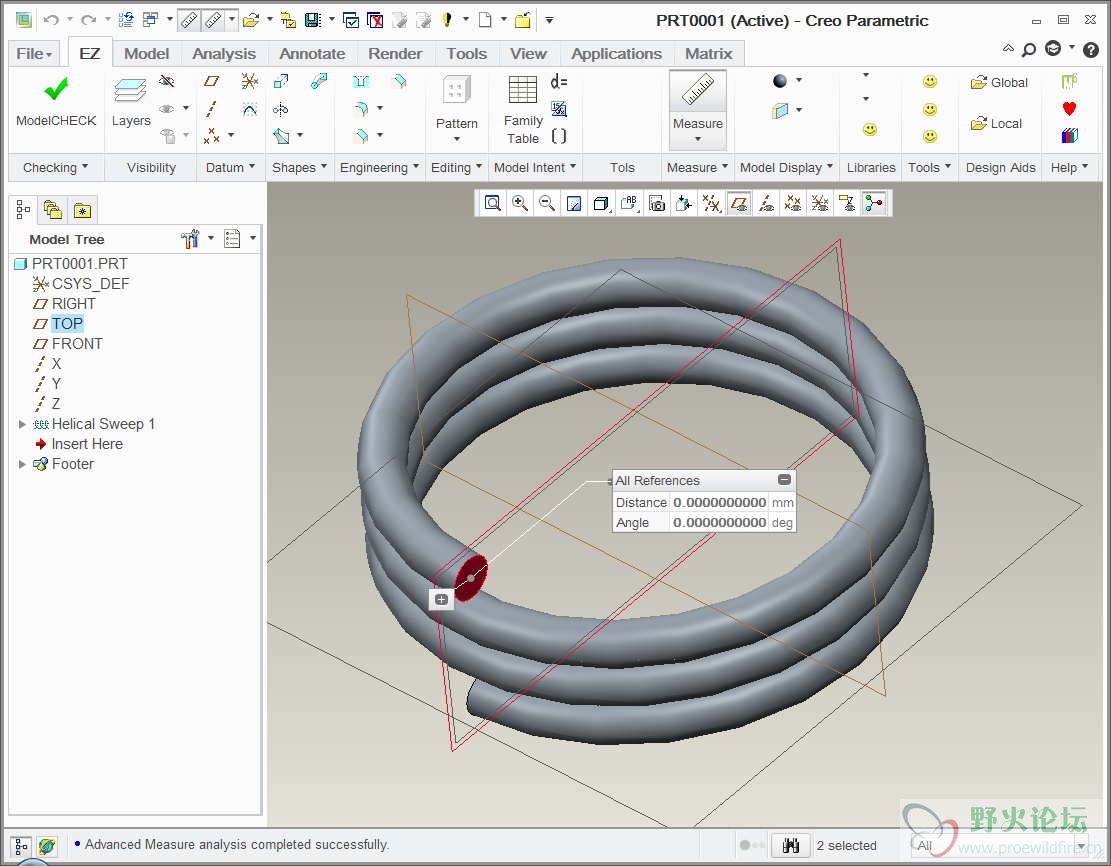Run ModelCHECK with the green checkmark
Screen dimensions: 1111x866
[56, 102]
